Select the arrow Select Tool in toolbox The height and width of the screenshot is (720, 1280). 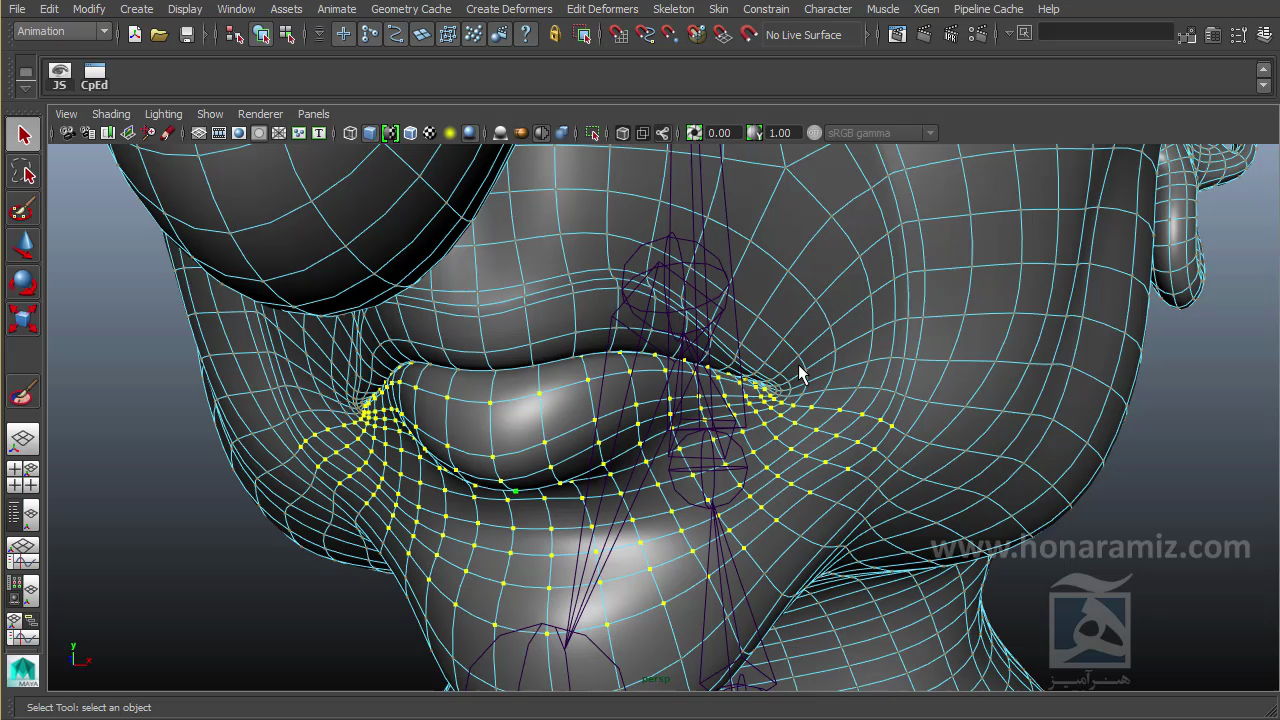[x=24, y=135]
